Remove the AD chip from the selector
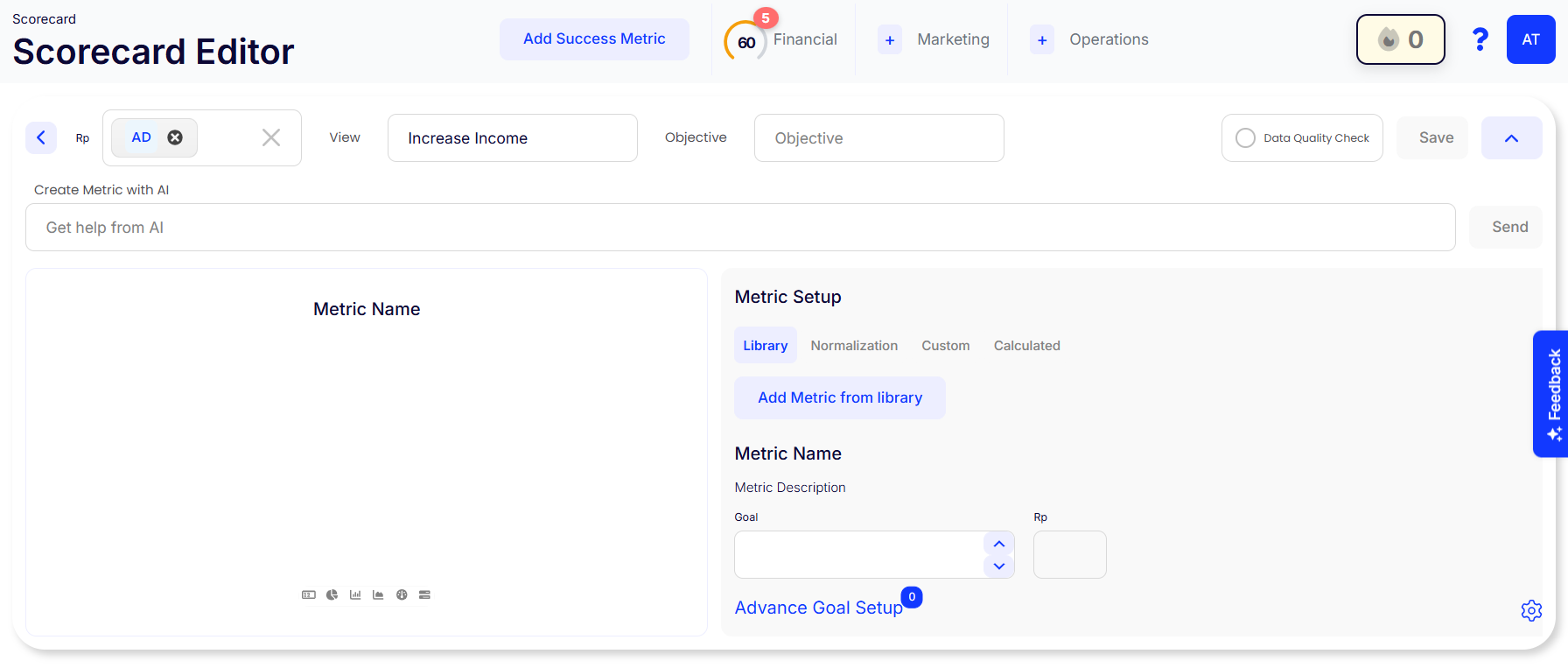 click(175, 137)
